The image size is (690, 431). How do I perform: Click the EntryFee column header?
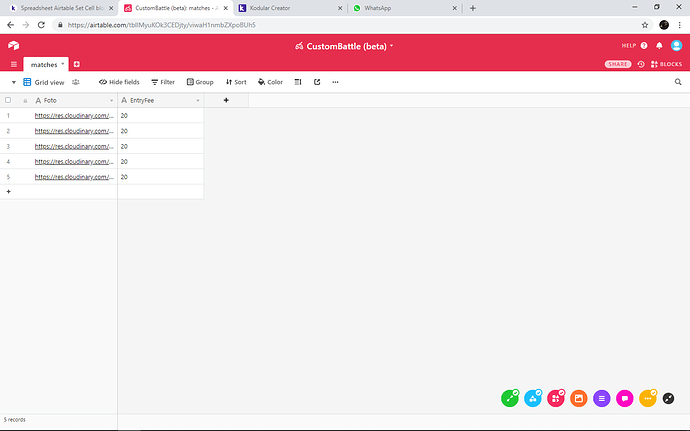click(x=161, y=100)
